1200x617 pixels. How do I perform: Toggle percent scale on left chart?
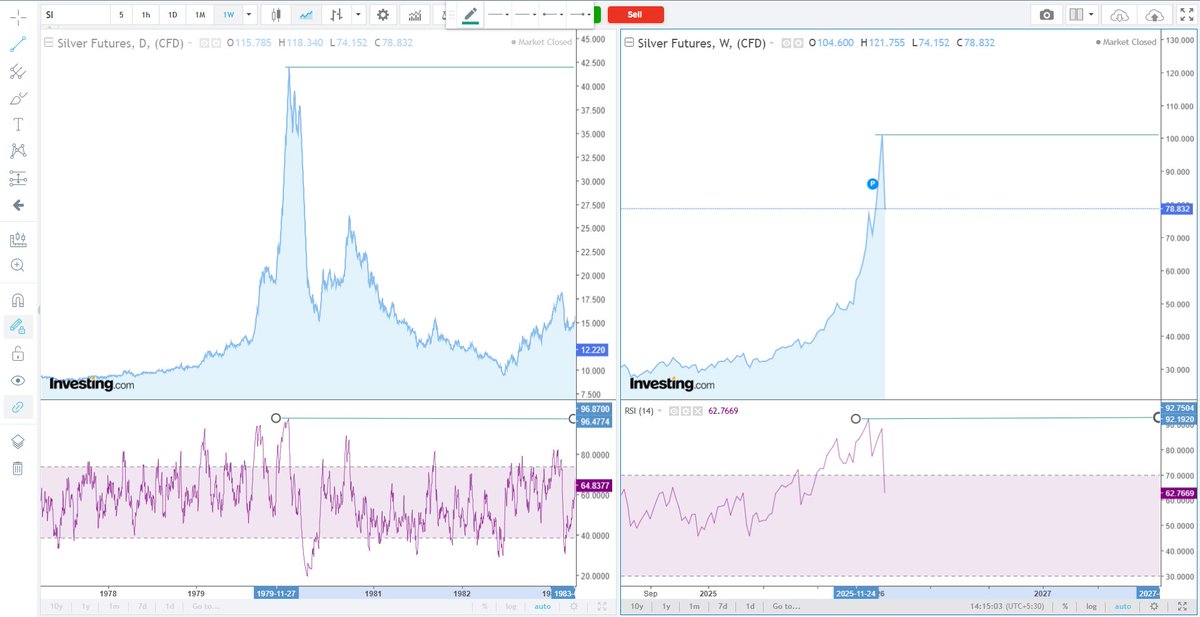click(484, 606)
